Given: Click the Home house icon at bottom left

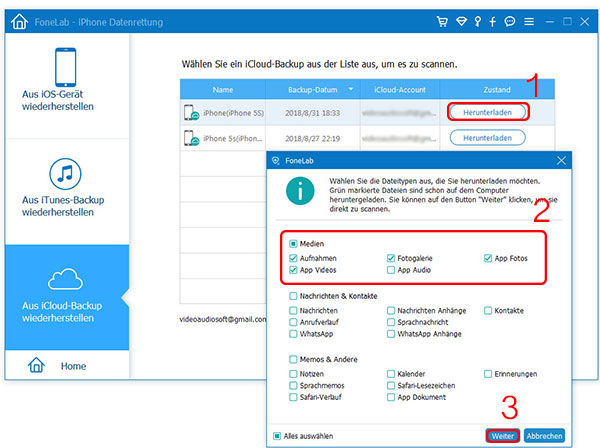Looking at the screenshot, I should [36, 365].
